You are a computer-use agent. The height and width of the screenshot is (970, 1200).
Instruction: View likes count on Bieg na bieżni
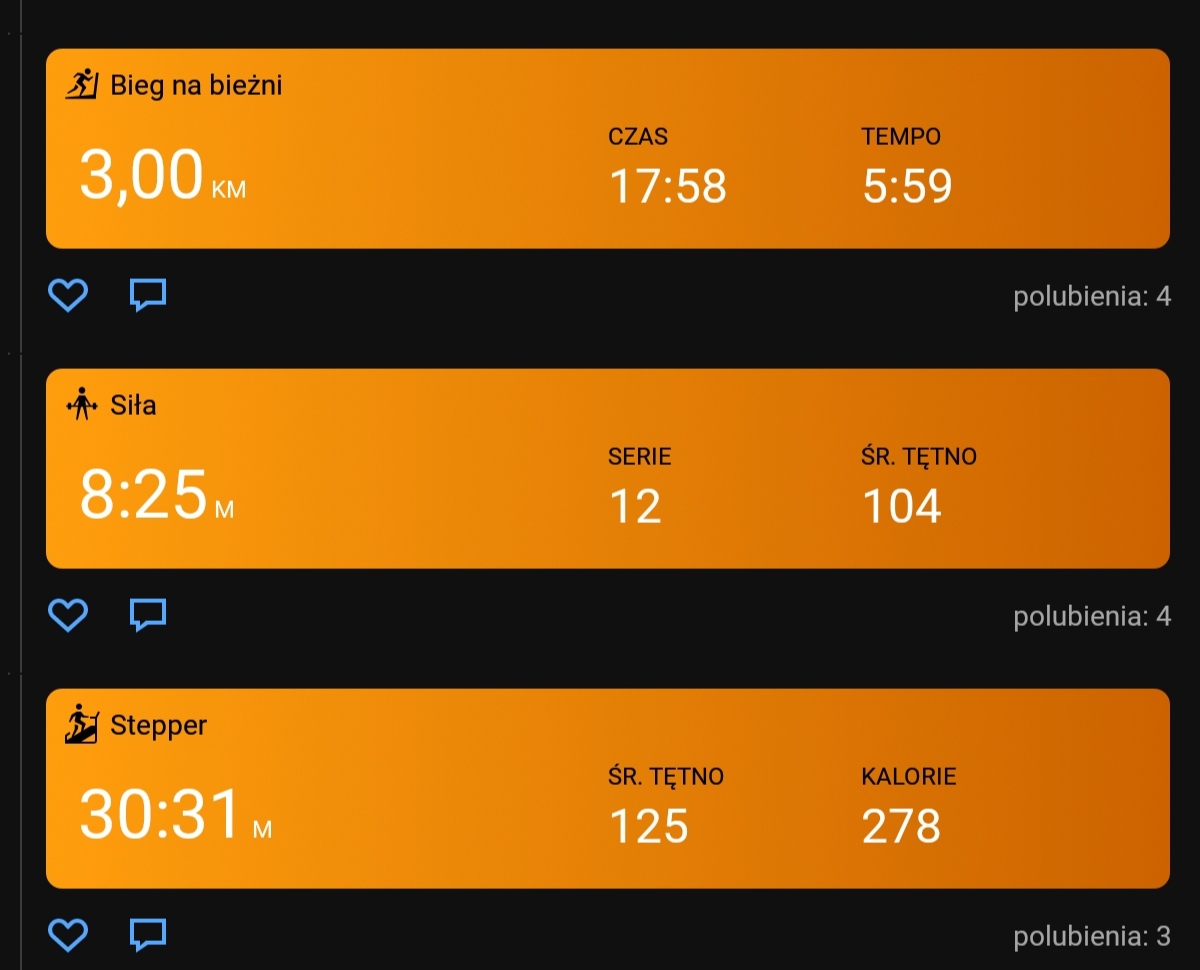point(1092,297)
